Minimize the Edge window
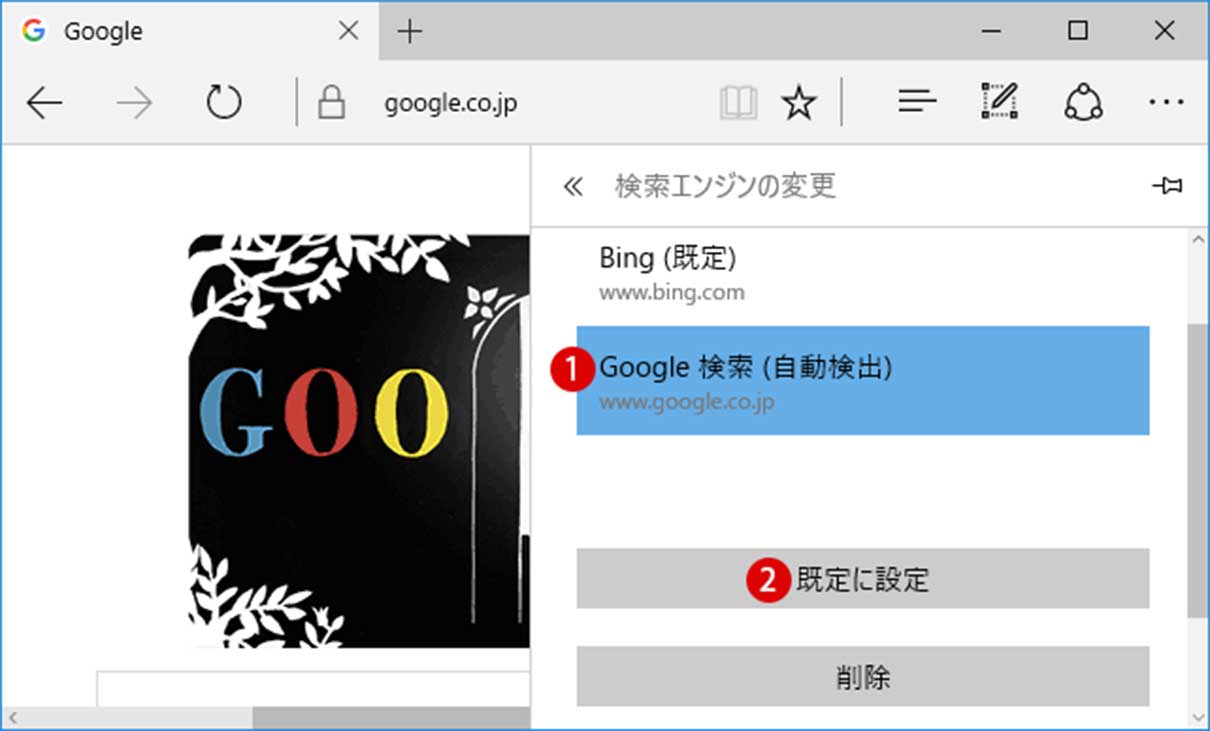This screenshot has width=1210, height=731. (x=991, y=31)
